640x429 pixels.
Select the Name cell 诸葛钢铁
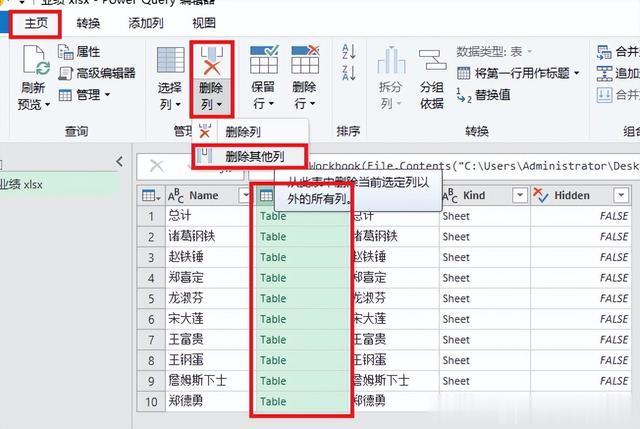191,236
